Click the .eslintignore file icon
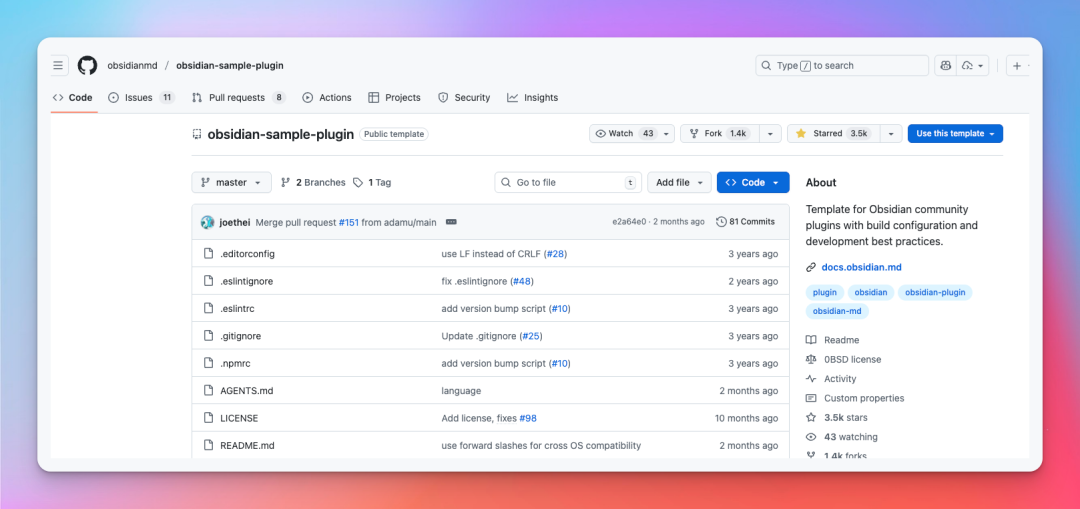 pyautogui.click(x=209, y=281)
